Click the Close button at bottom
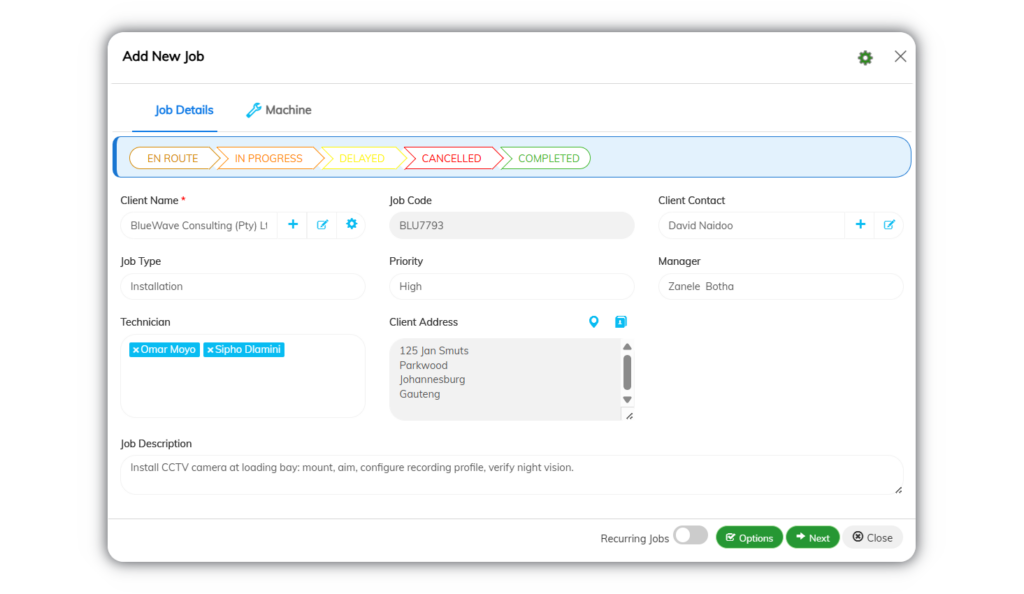Screen dimensions: 1024x594 tap(872, 537)
